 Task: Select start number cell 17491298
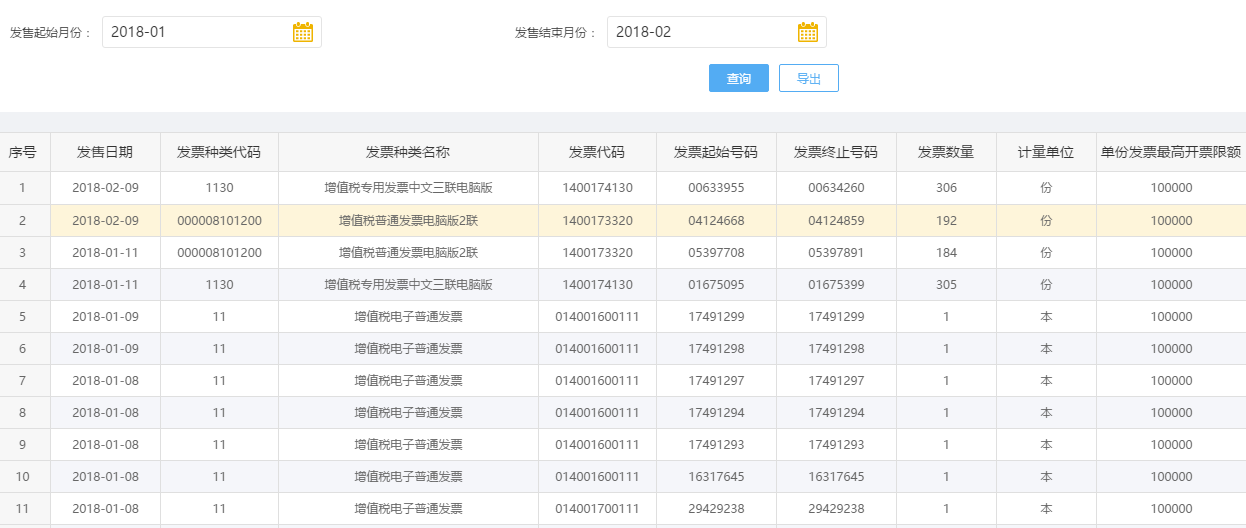pos(716,348)
